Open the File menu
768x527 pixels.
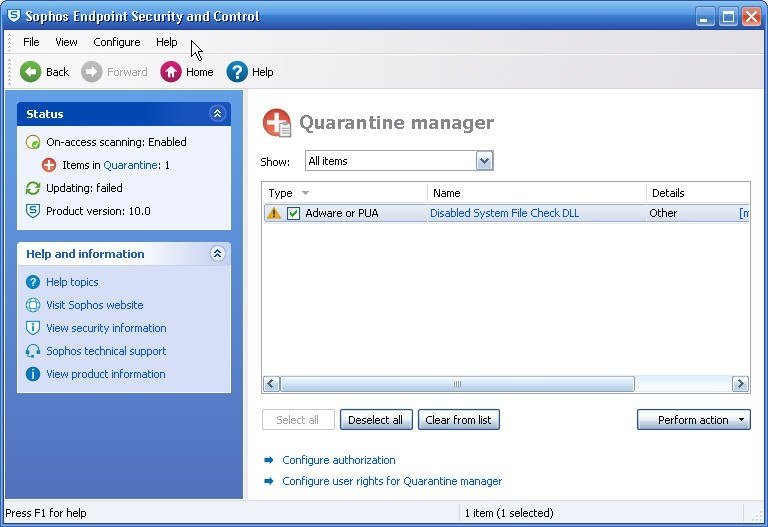pyautogui.click(x=31, y=42)
